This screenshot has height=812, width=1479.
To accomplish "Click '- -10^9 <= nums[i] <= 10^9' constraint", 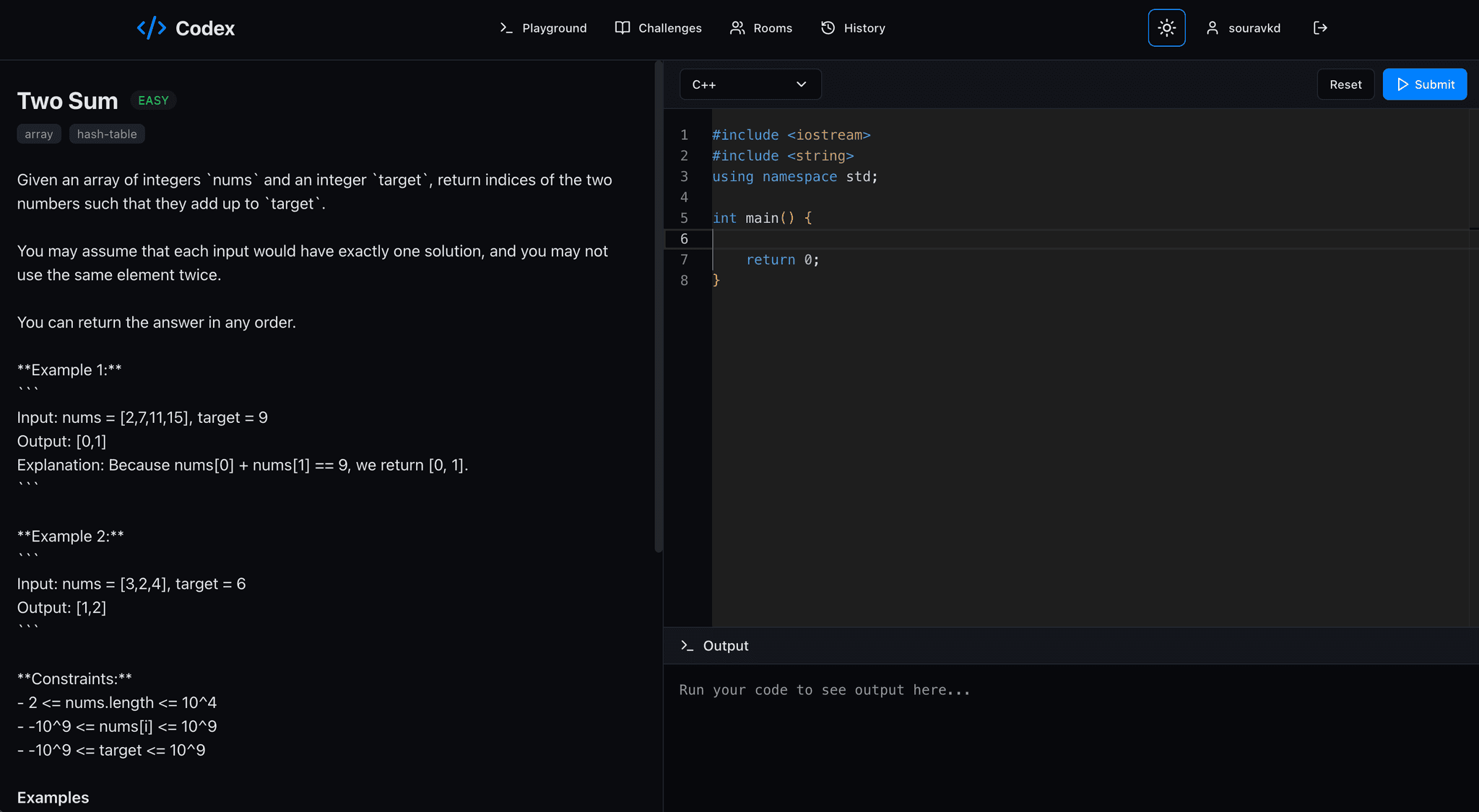I will tap(117, 727).
